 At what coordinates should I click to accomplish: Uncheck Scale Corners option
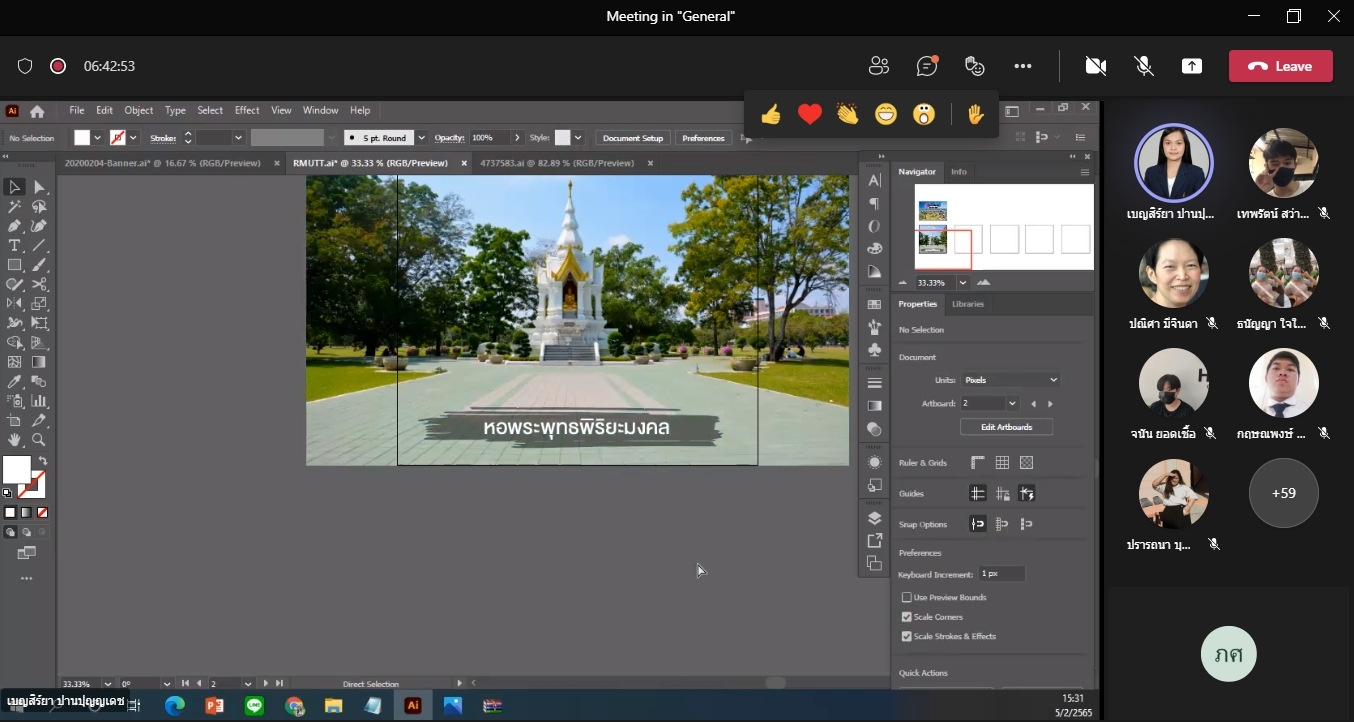tap(907, 617)
